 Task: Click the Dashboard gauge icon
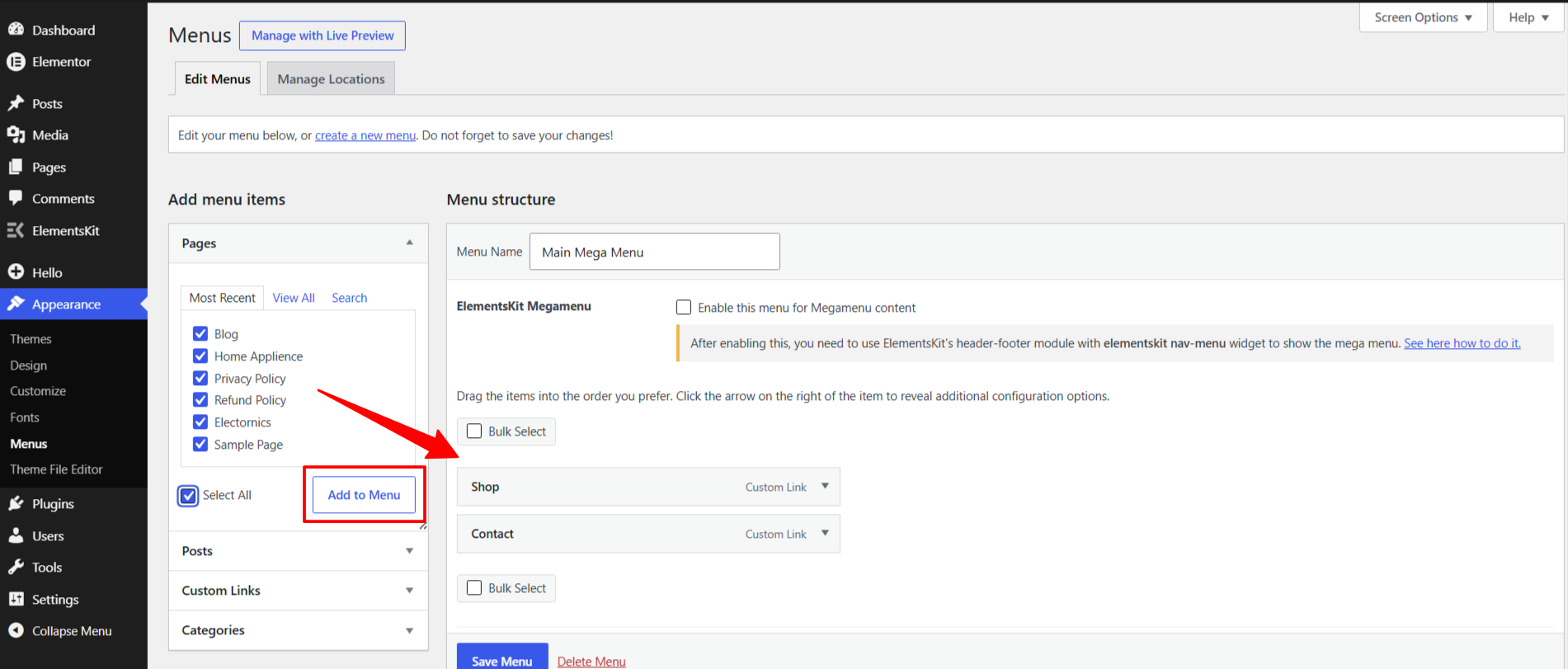pyautogui.click(x=16, y=30)
